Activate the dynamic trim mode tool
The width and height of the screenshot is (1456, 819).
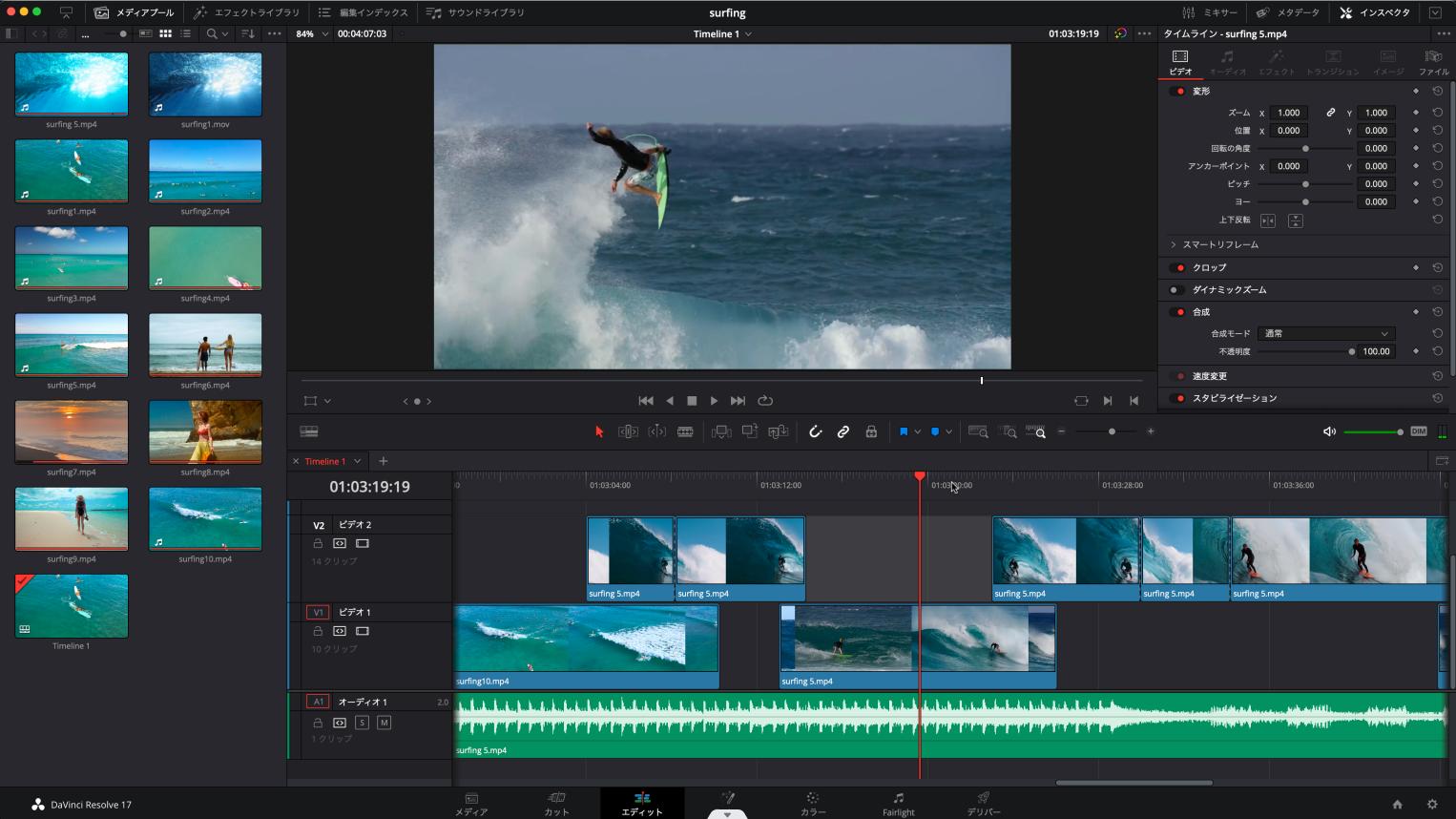point(657,431)
